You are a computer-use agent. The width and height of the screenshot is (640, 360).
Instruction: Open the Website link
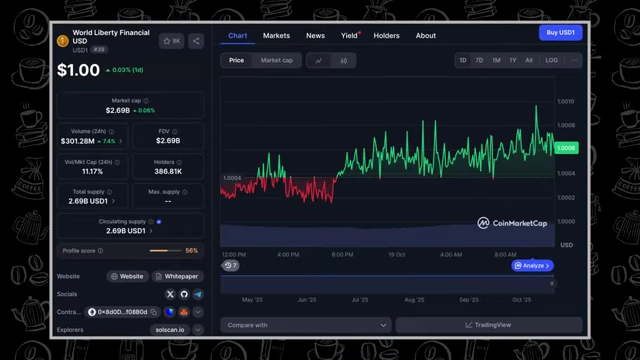(x=127, y=276)
